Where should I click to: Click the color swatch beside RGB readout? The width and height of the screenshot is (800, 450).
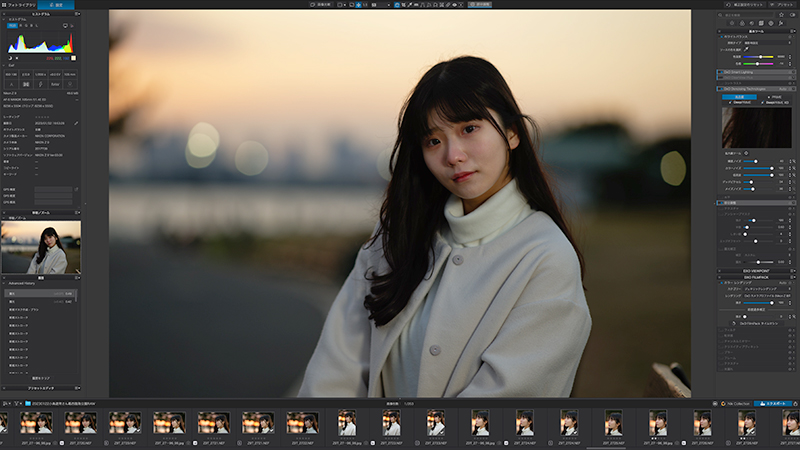click(x=73, y=58)
